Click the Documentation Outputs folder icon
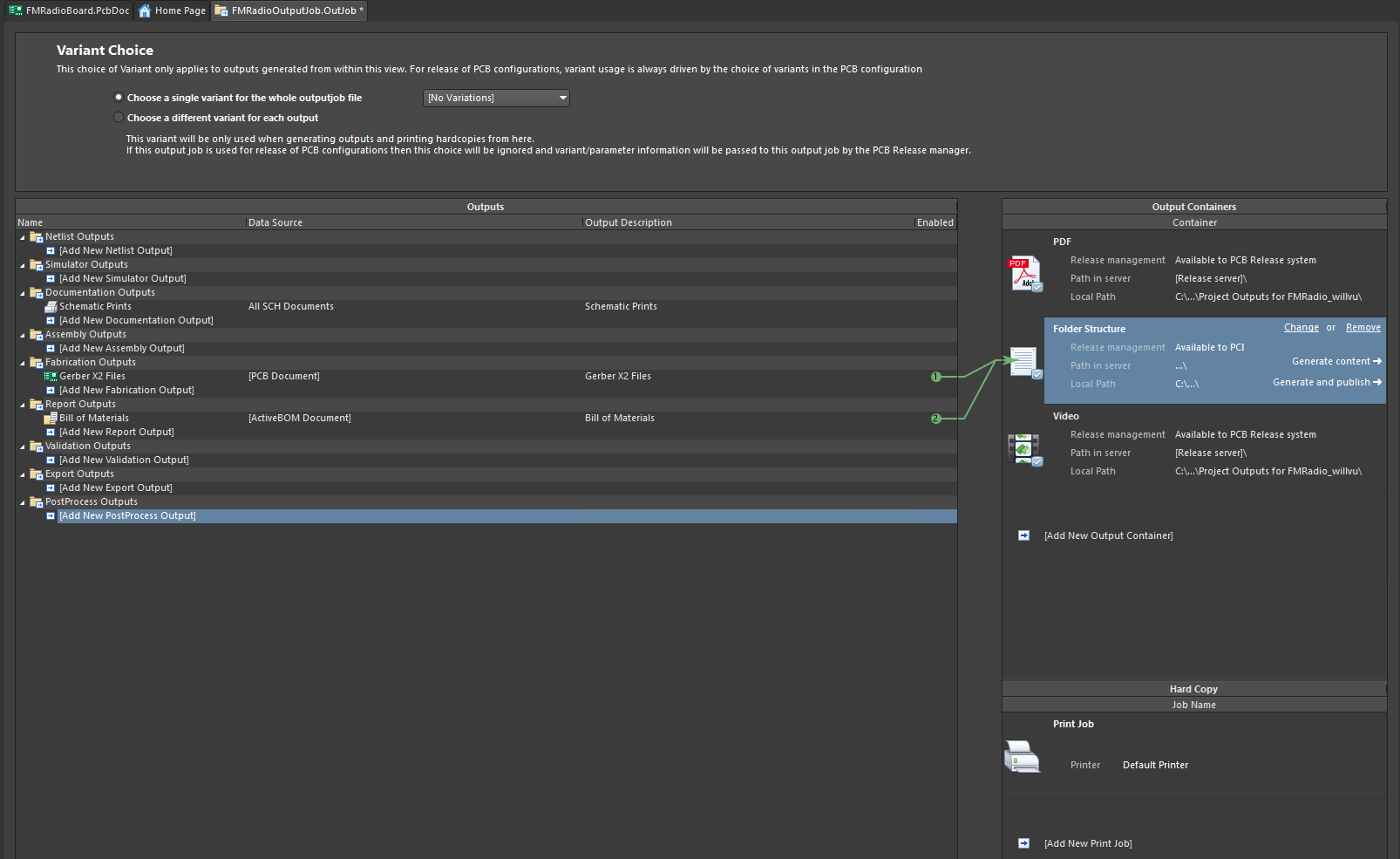Image resolution: width=1400 pixels, height=859 pixels. click(37, 293)
